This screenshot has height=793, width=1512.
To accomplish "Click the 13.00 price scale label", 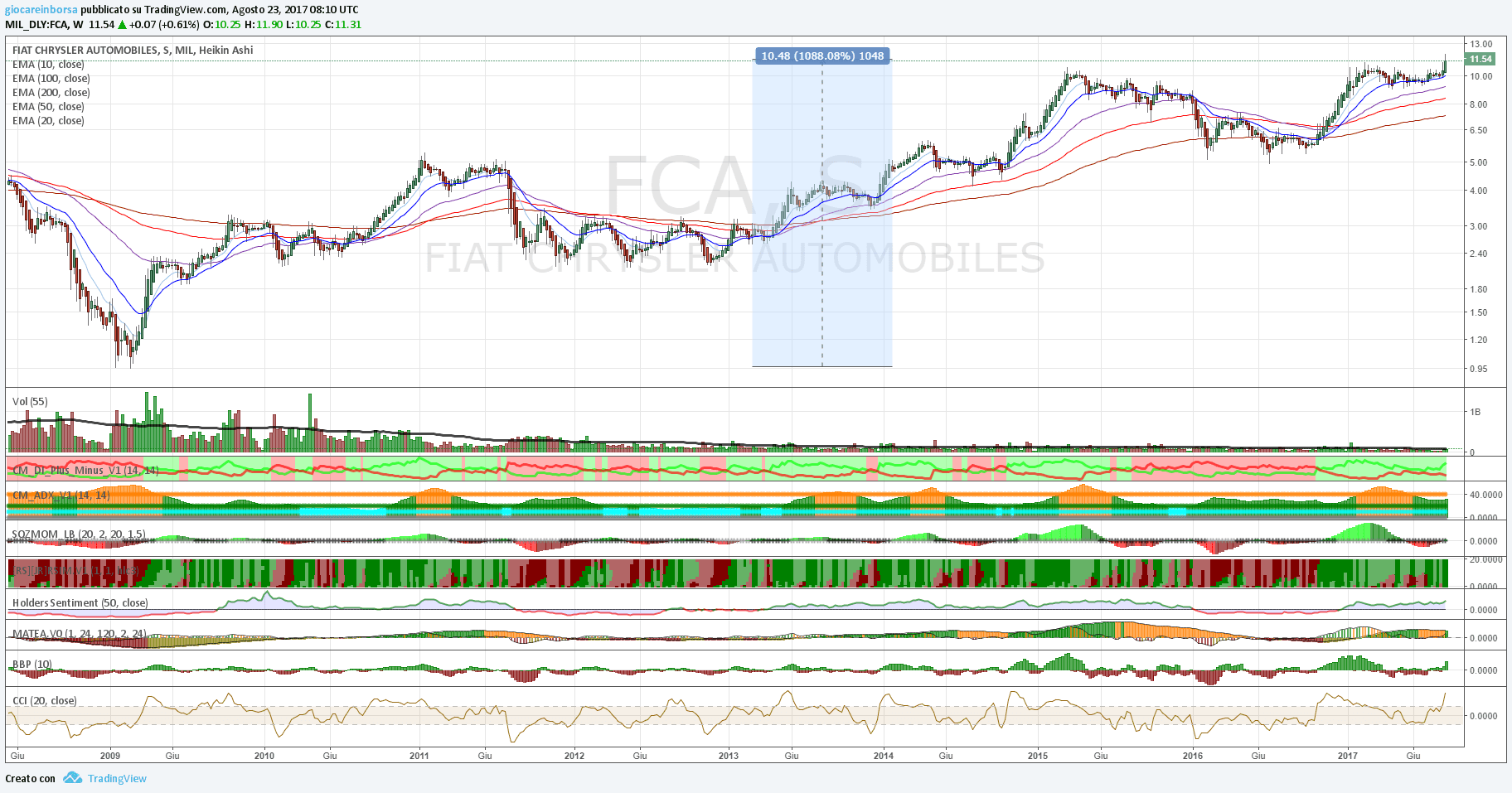I will pyautogui.click(x=1480, y=43).
